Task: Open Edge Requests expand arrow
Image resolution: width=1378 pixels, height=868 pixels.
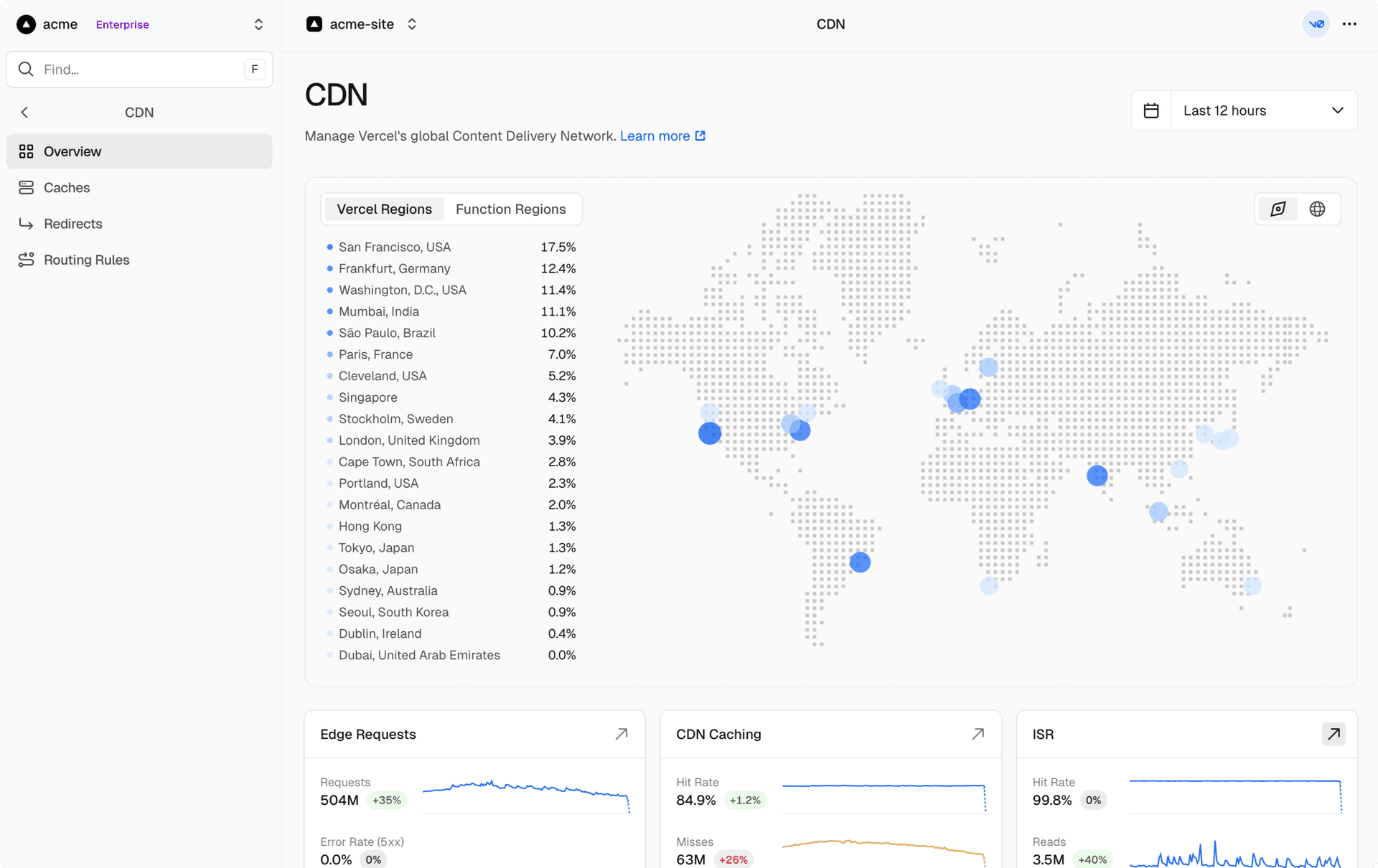Action: click(x=622, y=734)
